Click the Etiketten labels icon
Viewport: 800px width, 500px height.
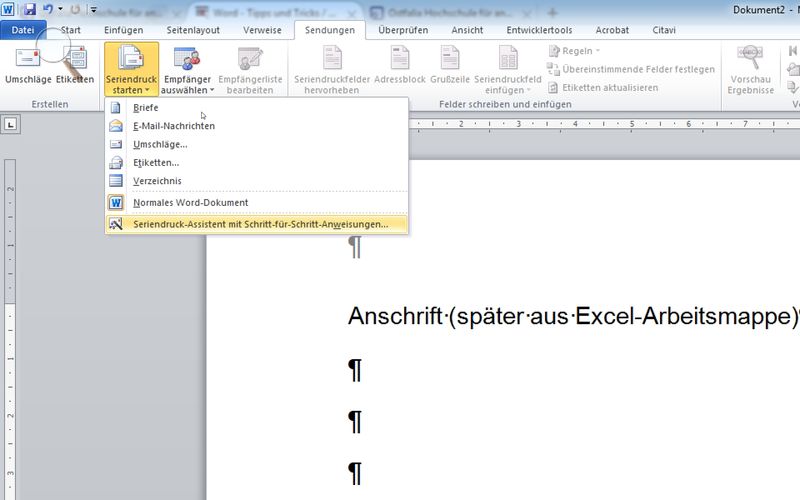(x=75, y=59)
